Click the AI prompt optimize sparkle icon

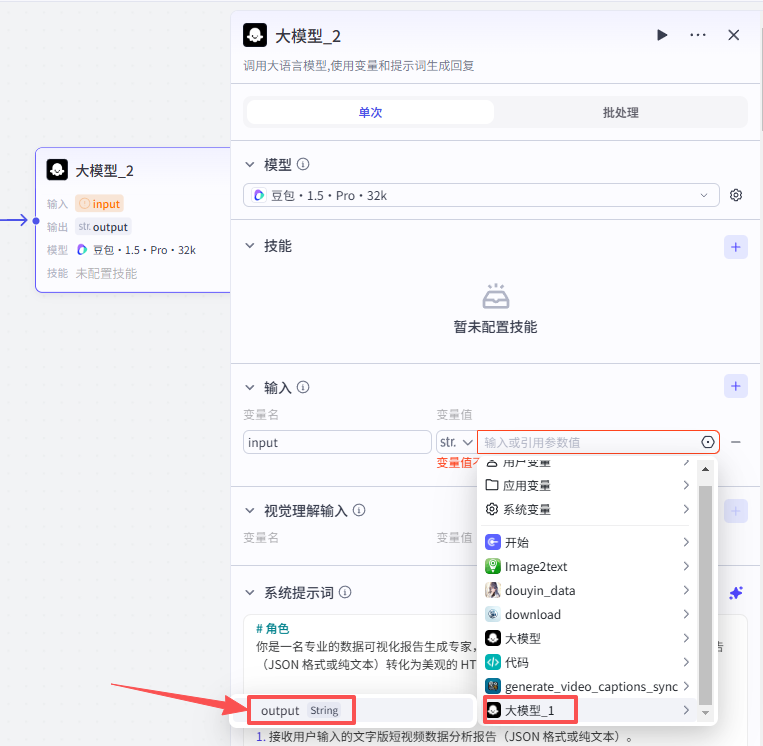[x=736, y=593]
